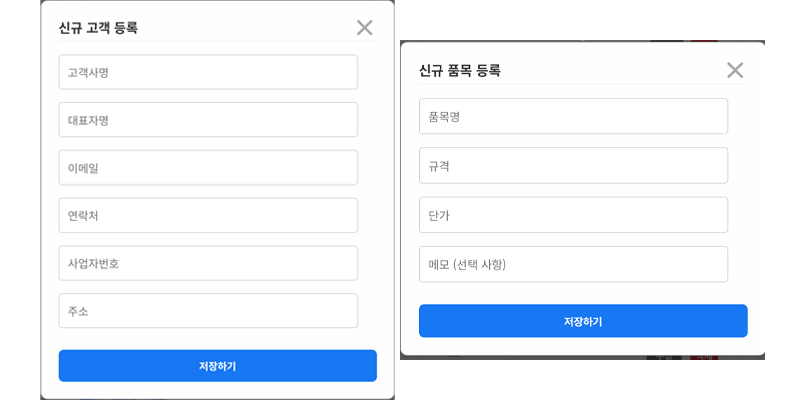The height and width of the screenshot is (400, 800).
Task: Close the 신규 고객 등록 dialog
Action: [x=364, y=28]
